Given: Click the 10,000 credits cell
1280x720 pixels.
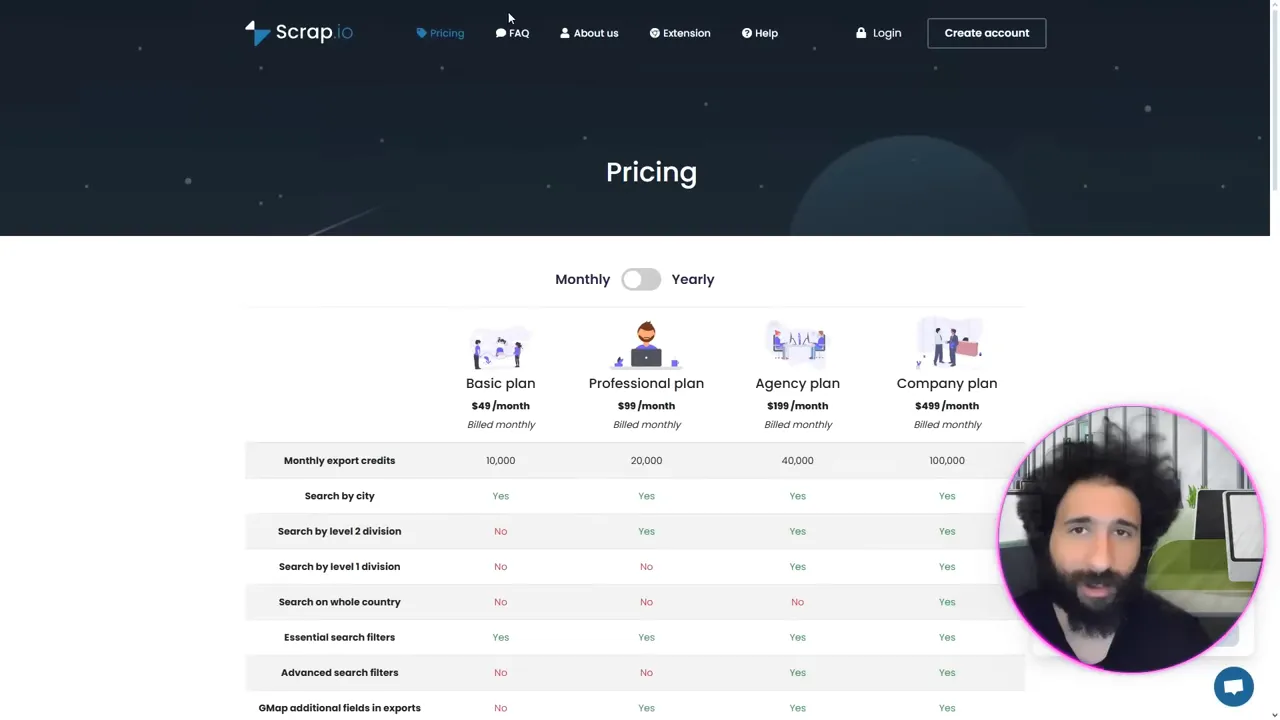Looking at the screenshot, I should [500, 461].
